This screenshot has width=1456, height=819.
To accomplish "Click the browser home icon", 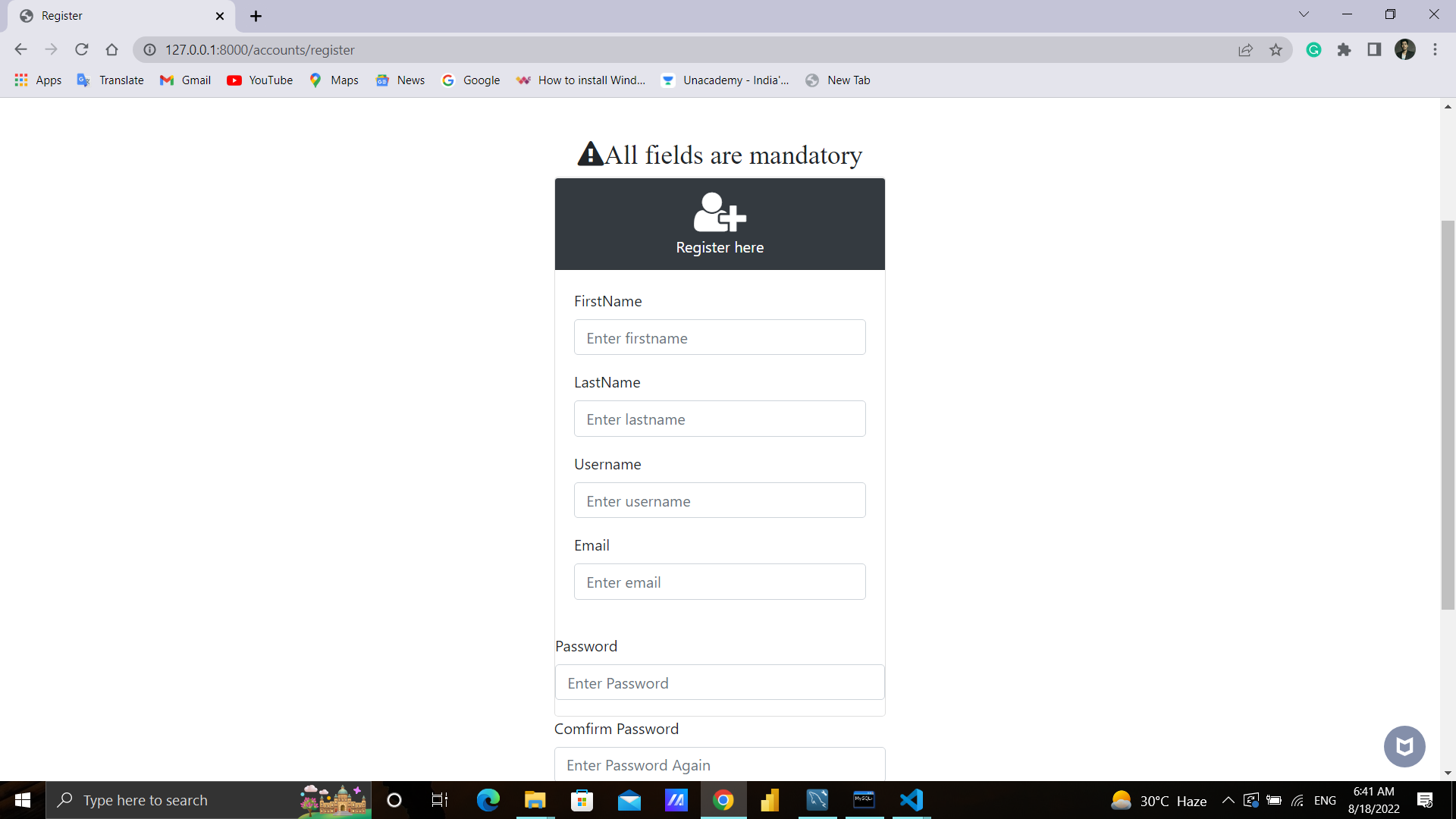I will coord(111,49).
